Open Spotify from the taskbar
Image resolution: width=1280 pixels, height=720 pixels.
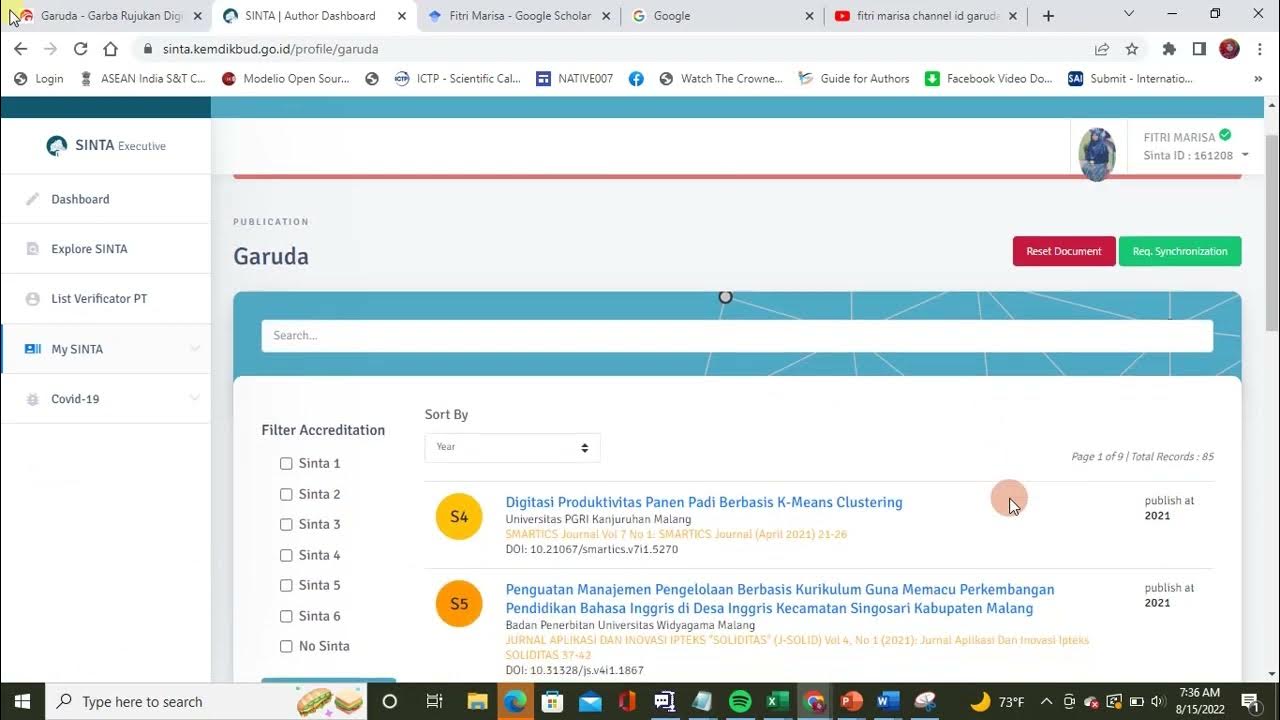[x=740, y=701]
